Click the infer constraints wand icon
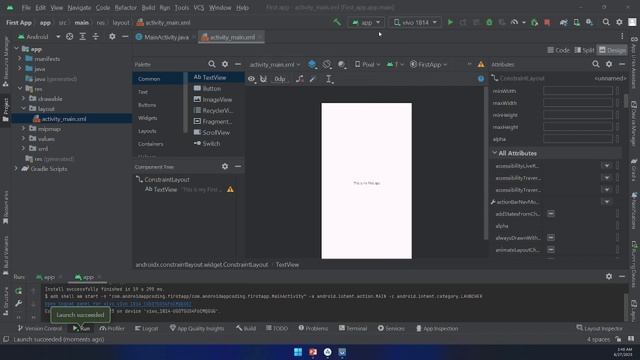 pyautogui.click(x=313, y=79)
